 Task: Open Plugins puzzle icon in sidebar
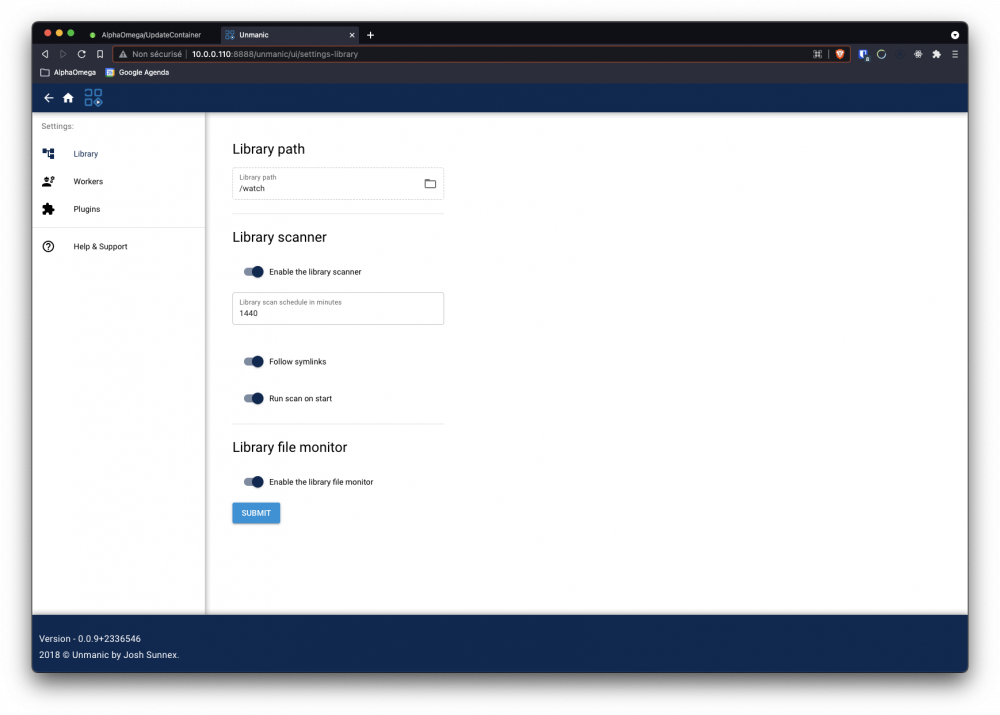[48, 209]
